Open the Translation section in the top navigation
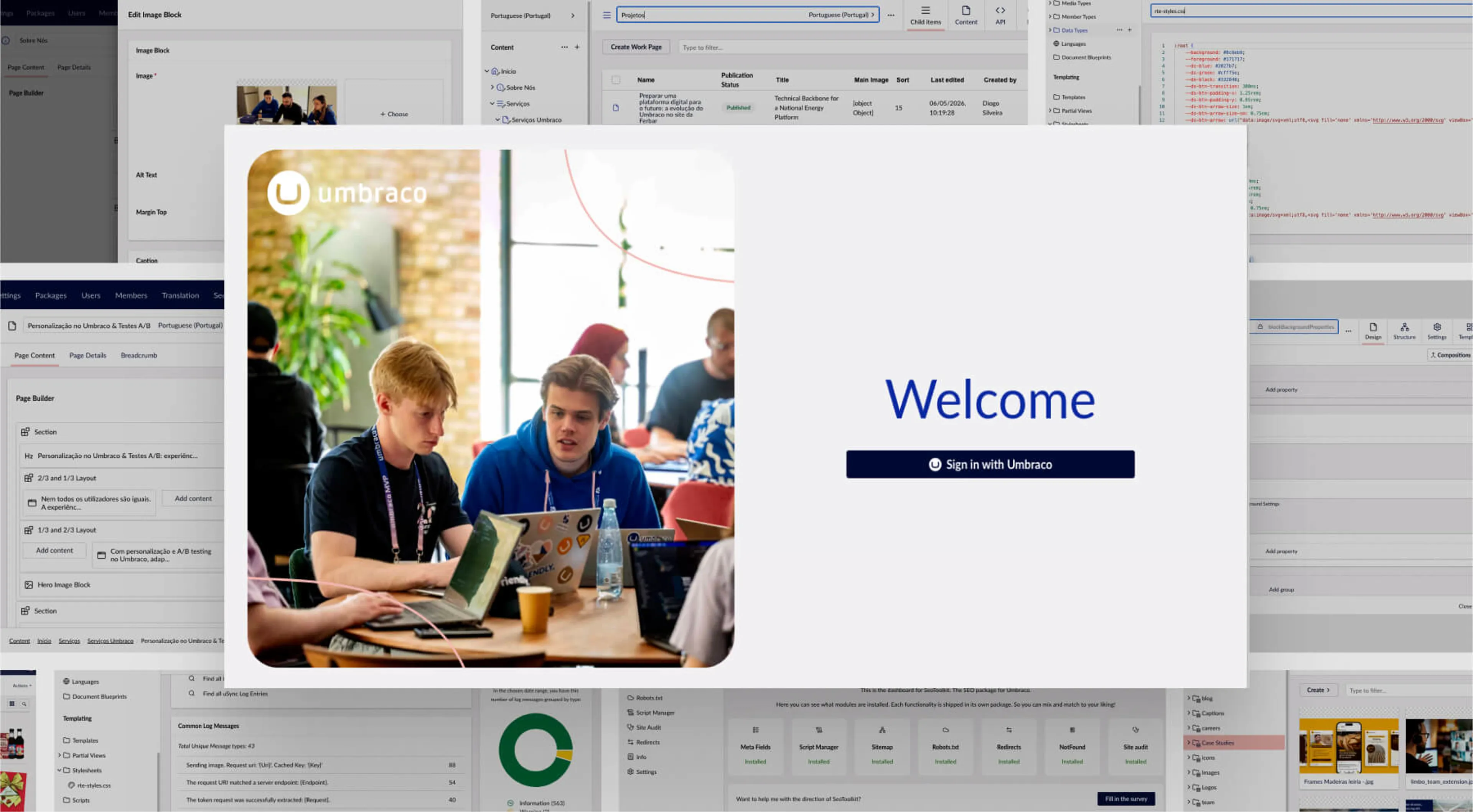Screen dimensions: 1473x812 (180, 296)
